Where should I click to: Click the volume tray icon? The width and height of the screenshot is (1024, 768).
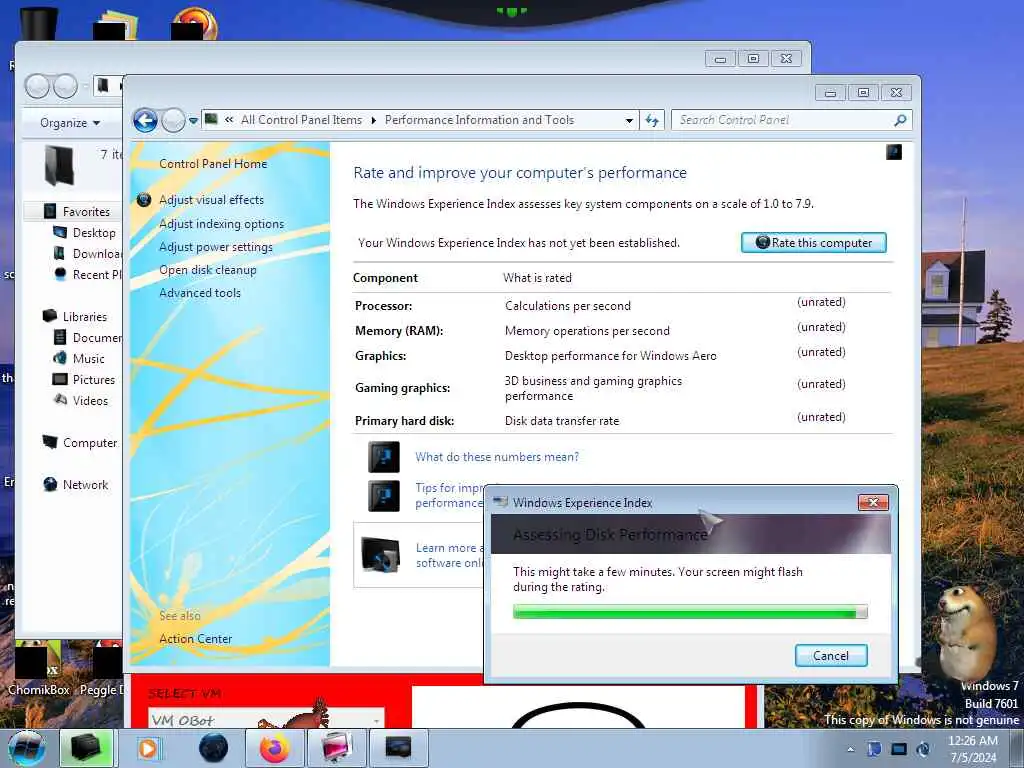pos(923,749)
